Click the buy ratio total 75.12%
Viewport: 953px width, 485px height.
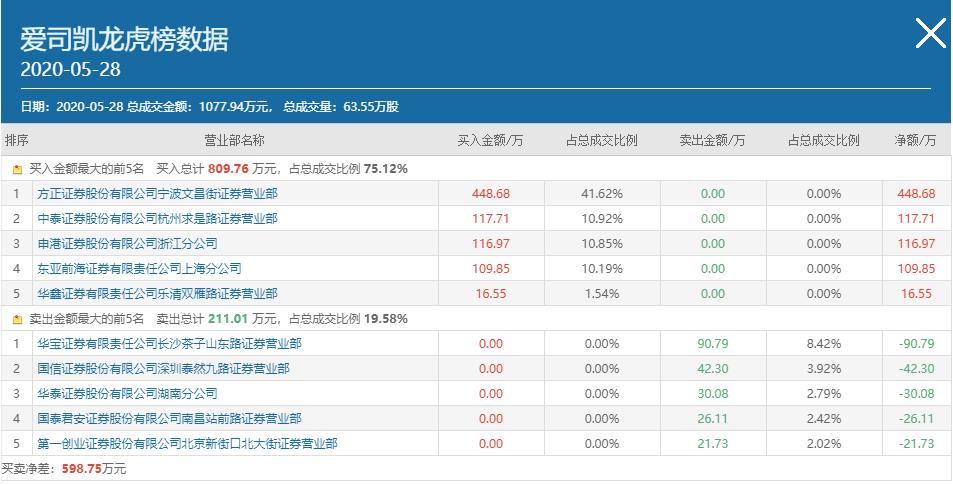click(x=386, y=169)
